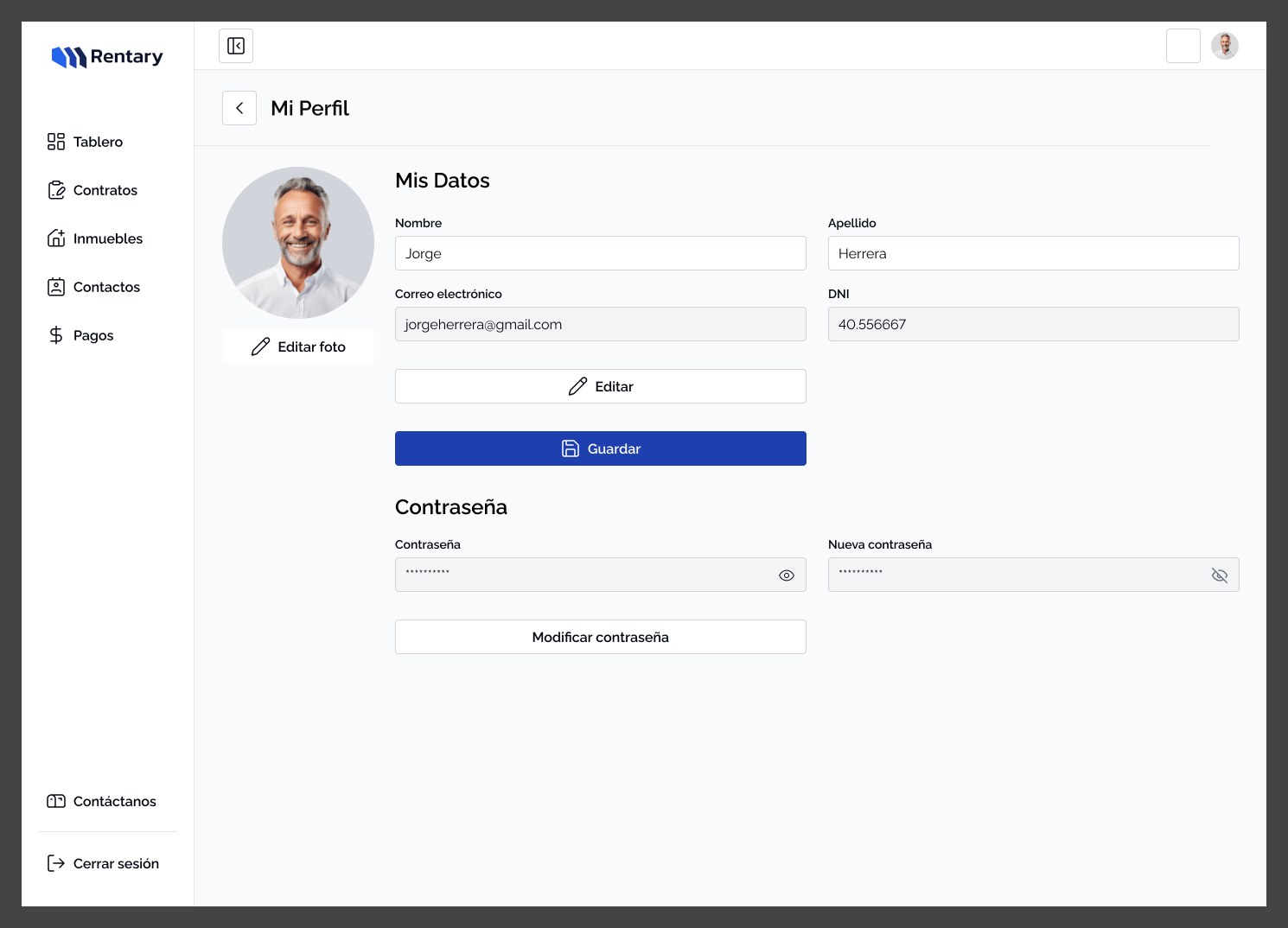This screenshot has height=928, width=1288.
Task: Click the Mis Datos heading
Action: click(443, 181)
